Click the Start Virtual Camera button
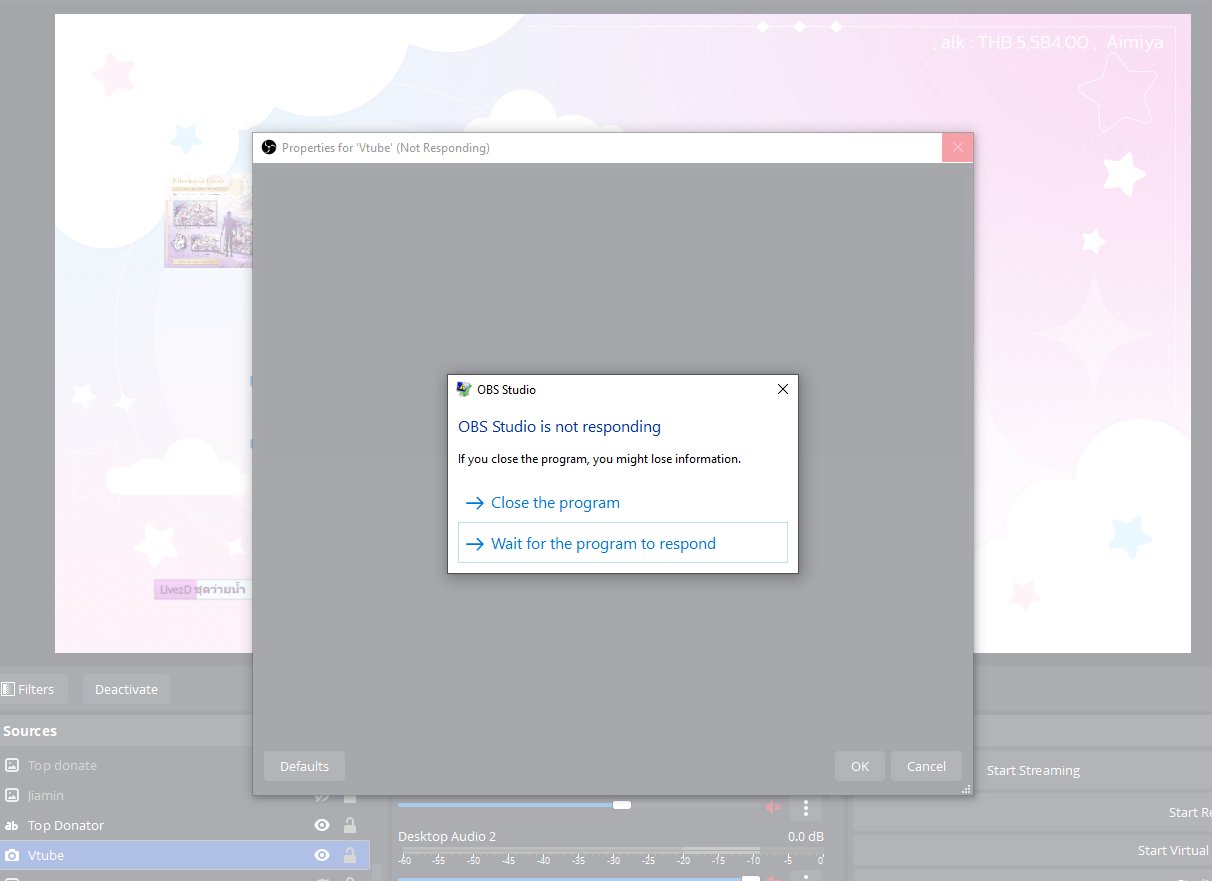 (1033, 850)
